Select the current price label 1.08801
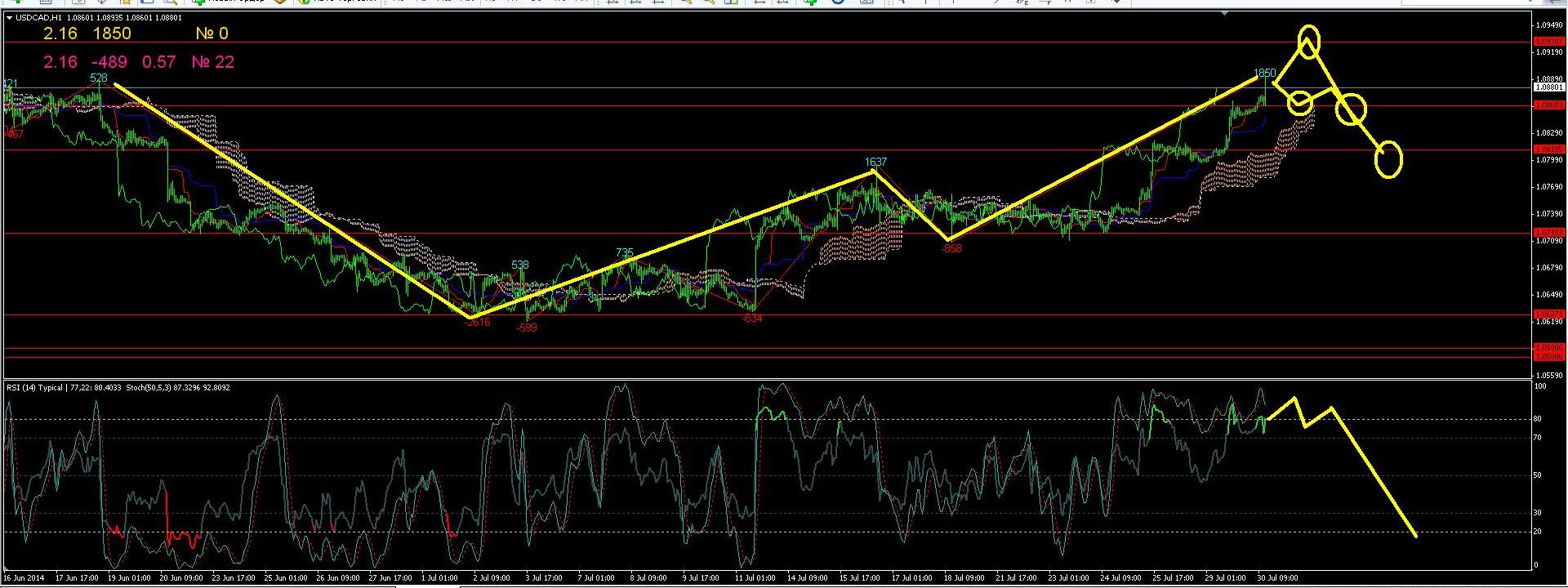The image size is (1568, 588). pyautogui.click(x=1549, y=87)
